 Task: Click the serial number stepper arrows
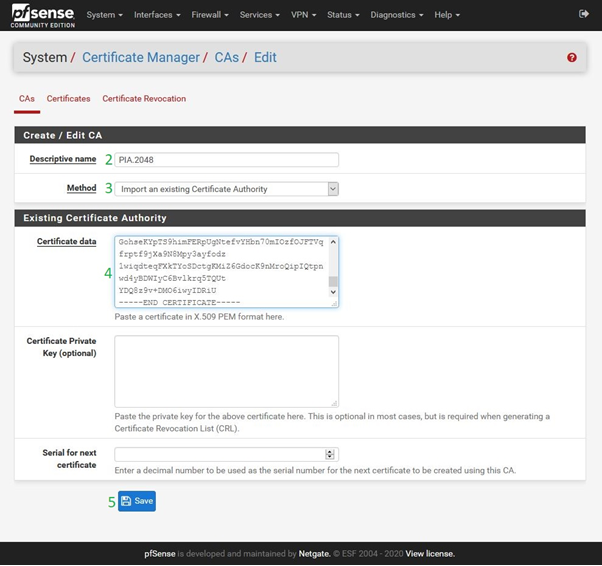pyautogui.click(x=330, y=454)
